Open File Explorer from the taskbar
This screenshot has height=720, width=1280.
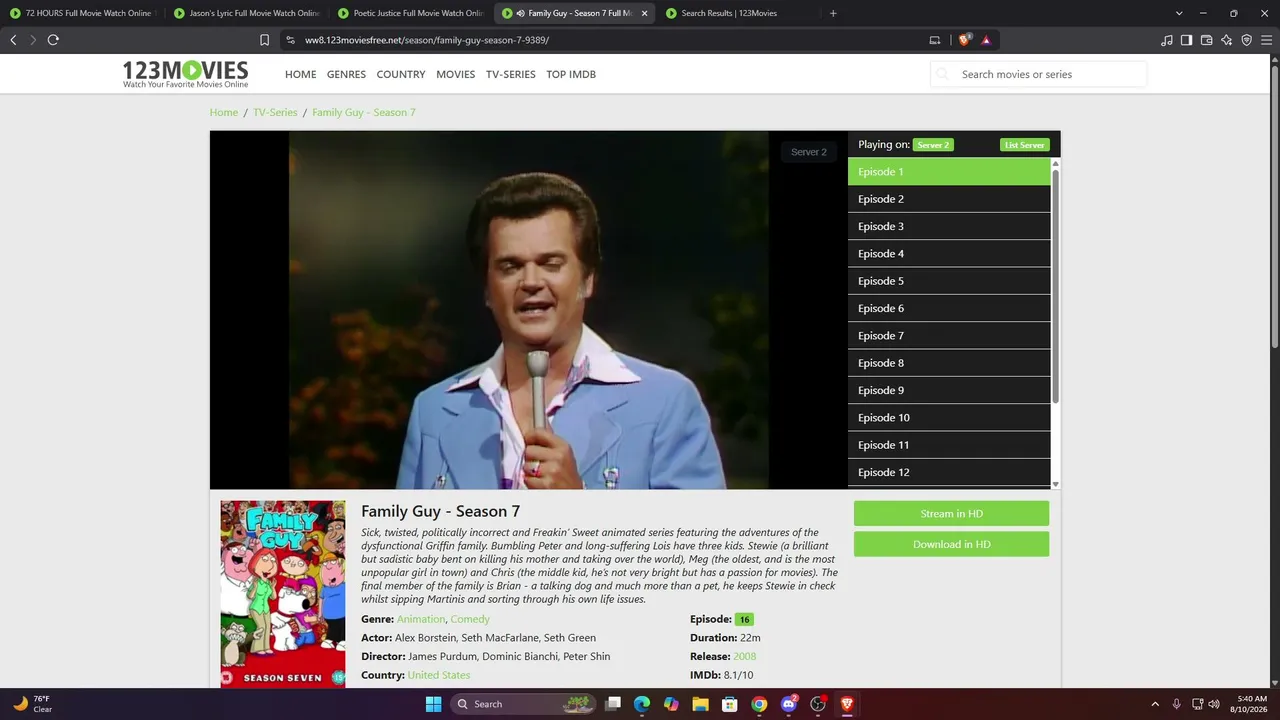click(x=701, y=704)
